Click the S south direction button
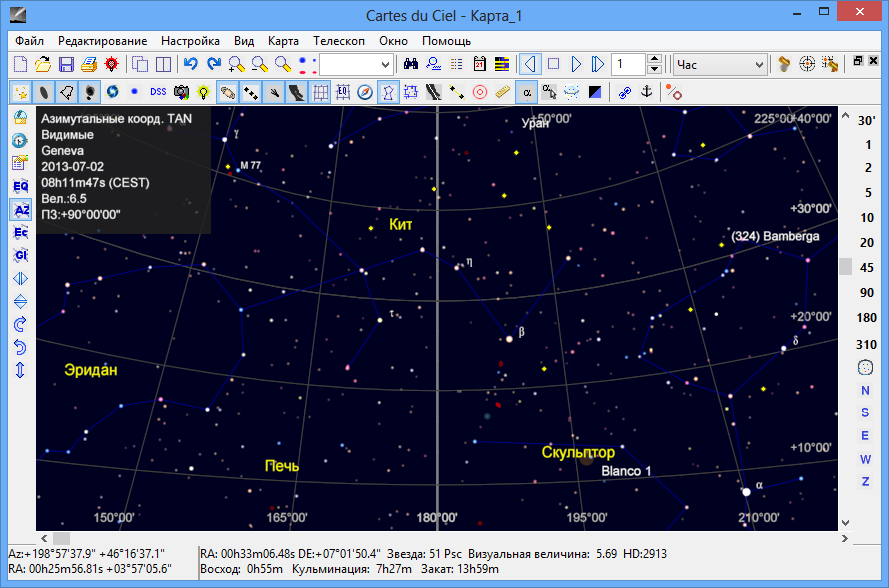The height and width of the screenshot is (588, 889). point(865,413)
